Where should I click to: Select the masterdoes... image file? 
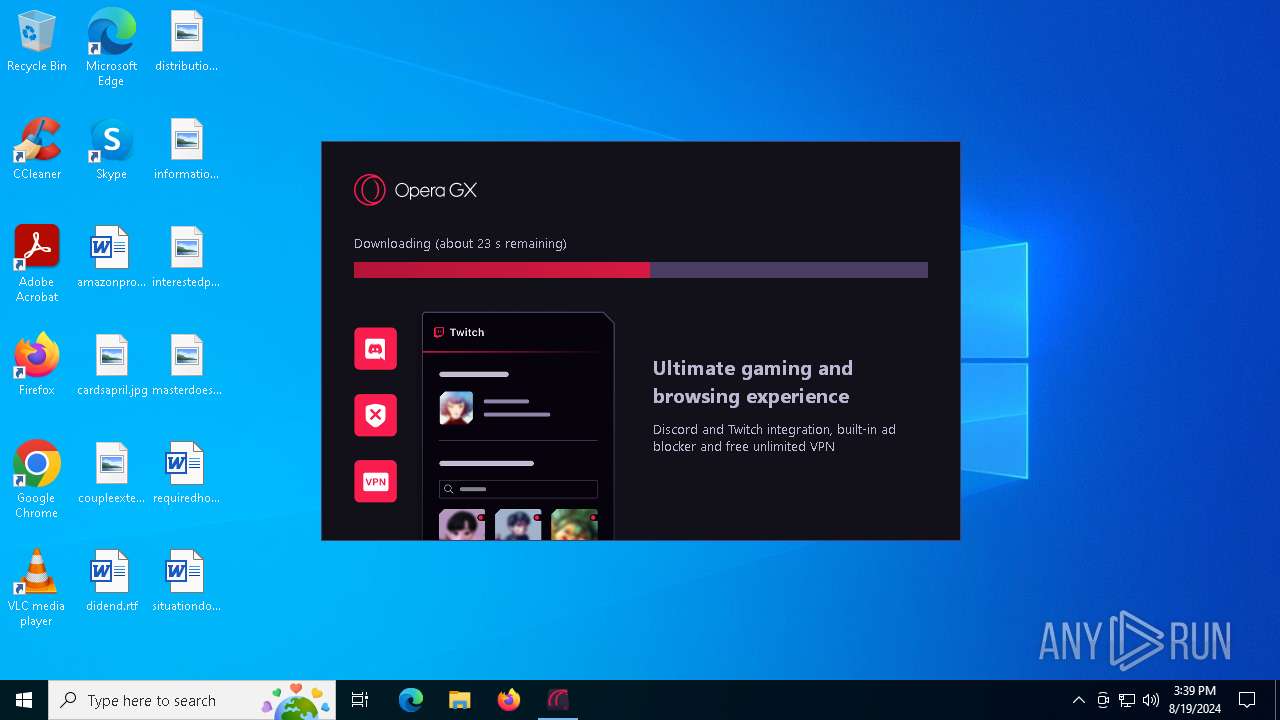pyautogui.click(x=186, y=366)
